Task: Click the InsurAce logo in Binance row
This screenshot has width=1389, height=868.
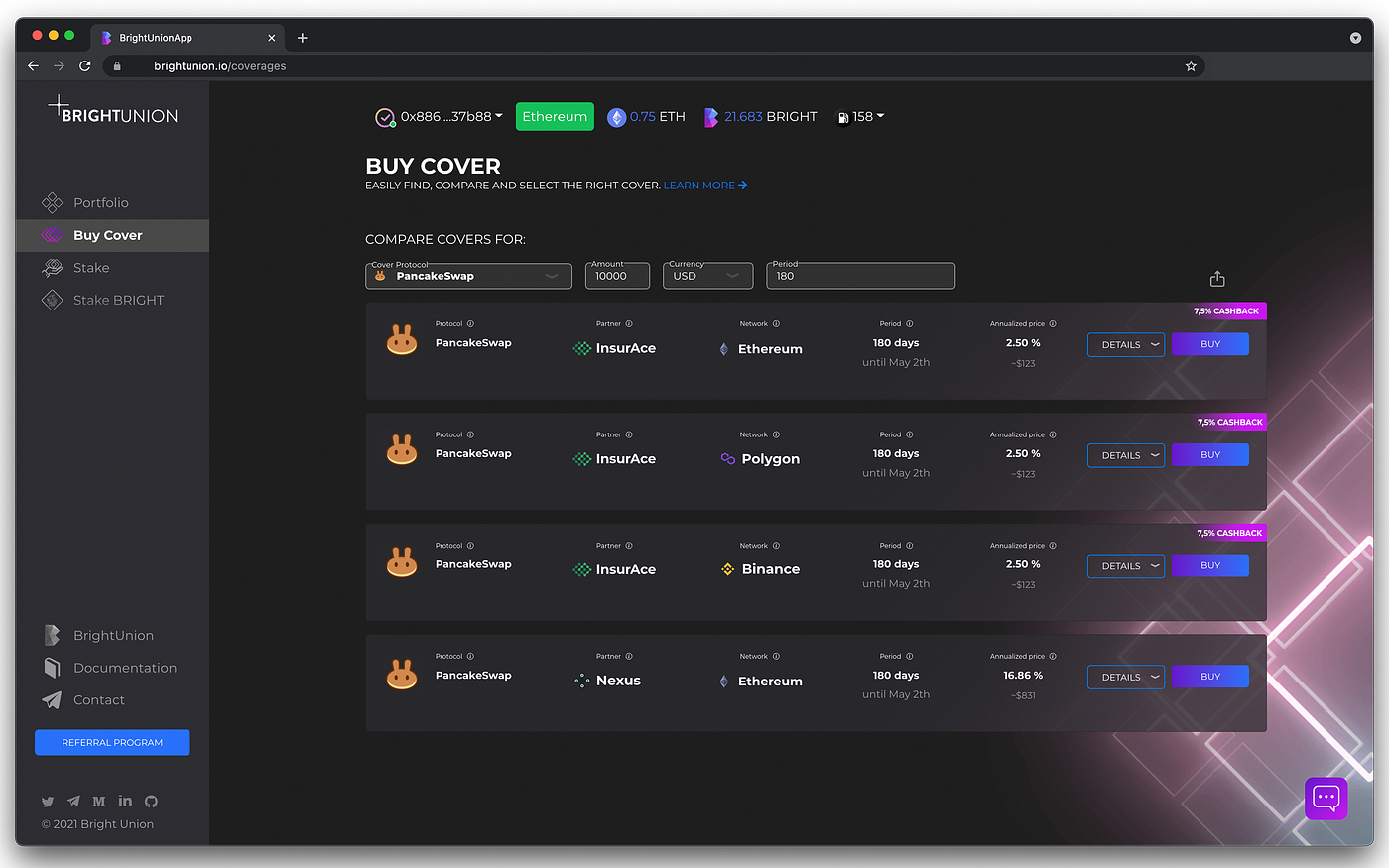Action: [614, 569]
